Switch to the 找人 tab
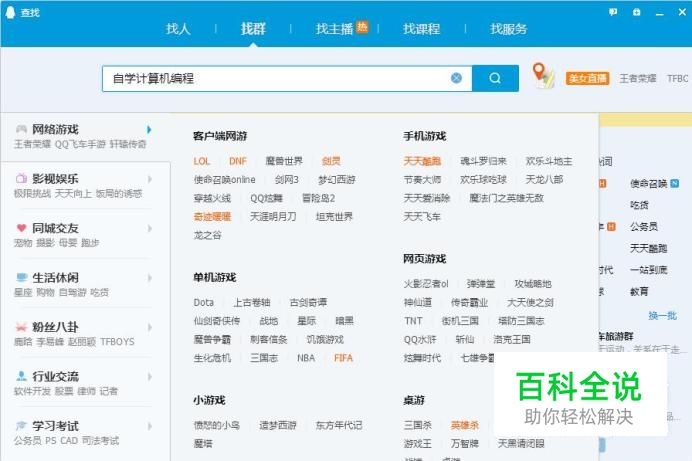This screenshot has height=461, width=692. pos(178,29)
